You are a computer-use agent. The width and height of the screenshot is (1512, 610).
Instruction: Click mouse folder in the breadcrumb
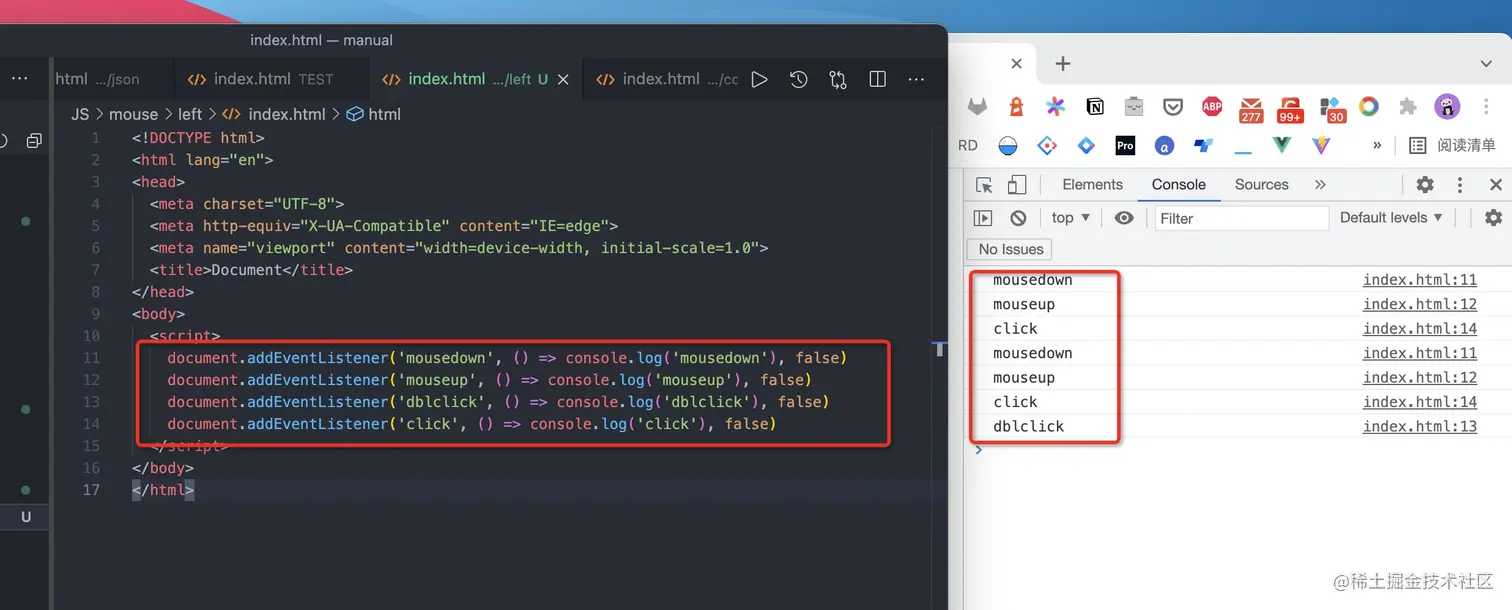(133, 114)
